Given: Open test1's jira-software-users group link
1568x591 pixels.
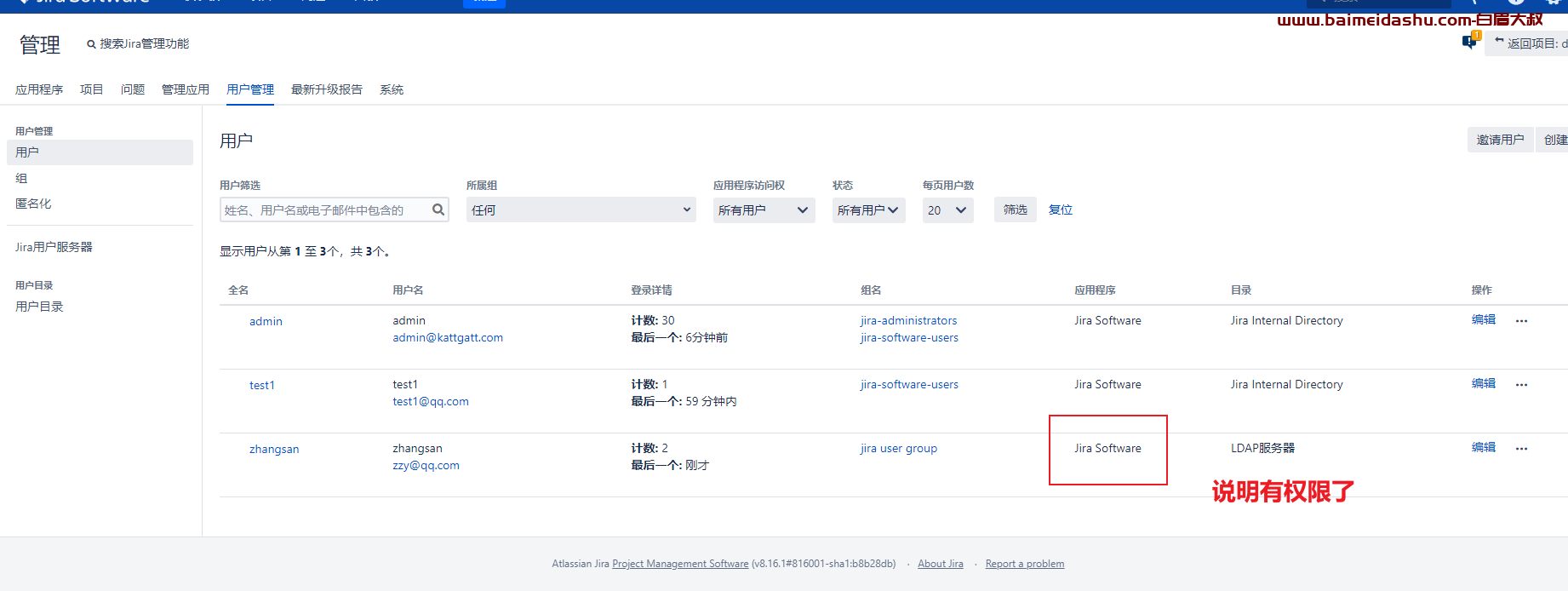Looking at the screenshot, I should tap(909, 384).
